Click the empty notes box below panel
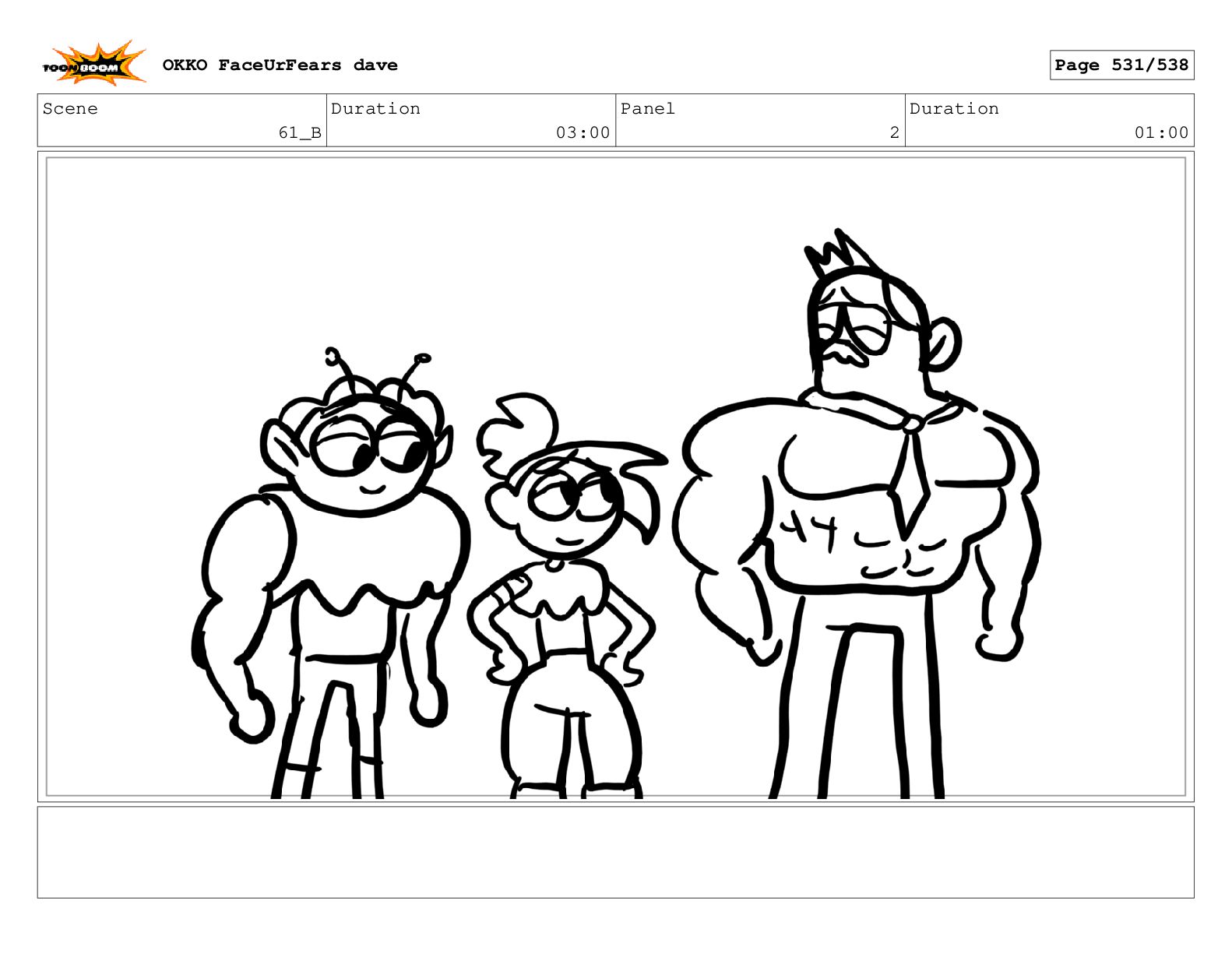This screenshot has width=1232, height=954. [615, 852]
